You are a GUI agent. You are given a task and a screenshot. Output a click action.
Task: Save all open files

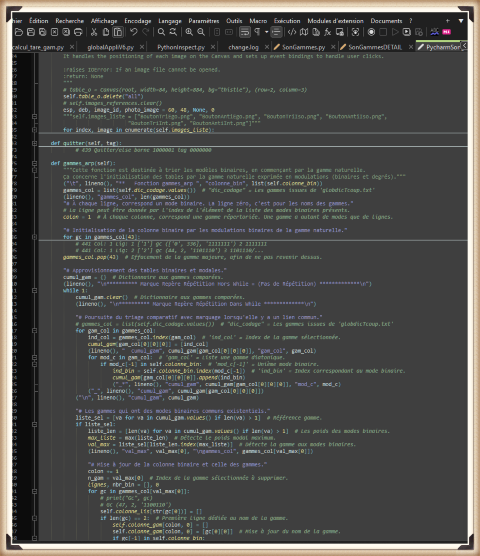(x=43, y=32)
